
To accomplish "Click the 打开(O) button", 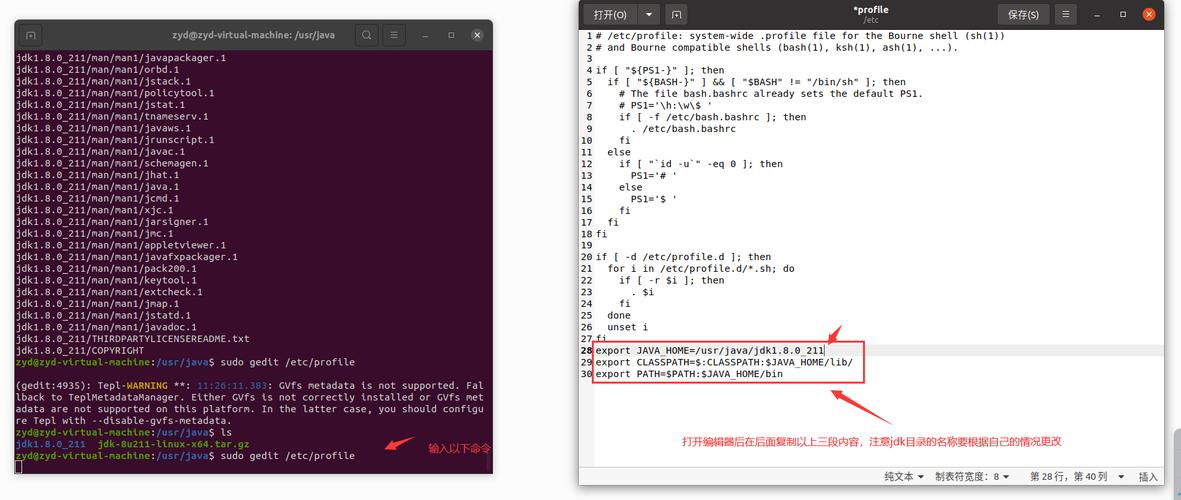I will click(x=610, y=14).
